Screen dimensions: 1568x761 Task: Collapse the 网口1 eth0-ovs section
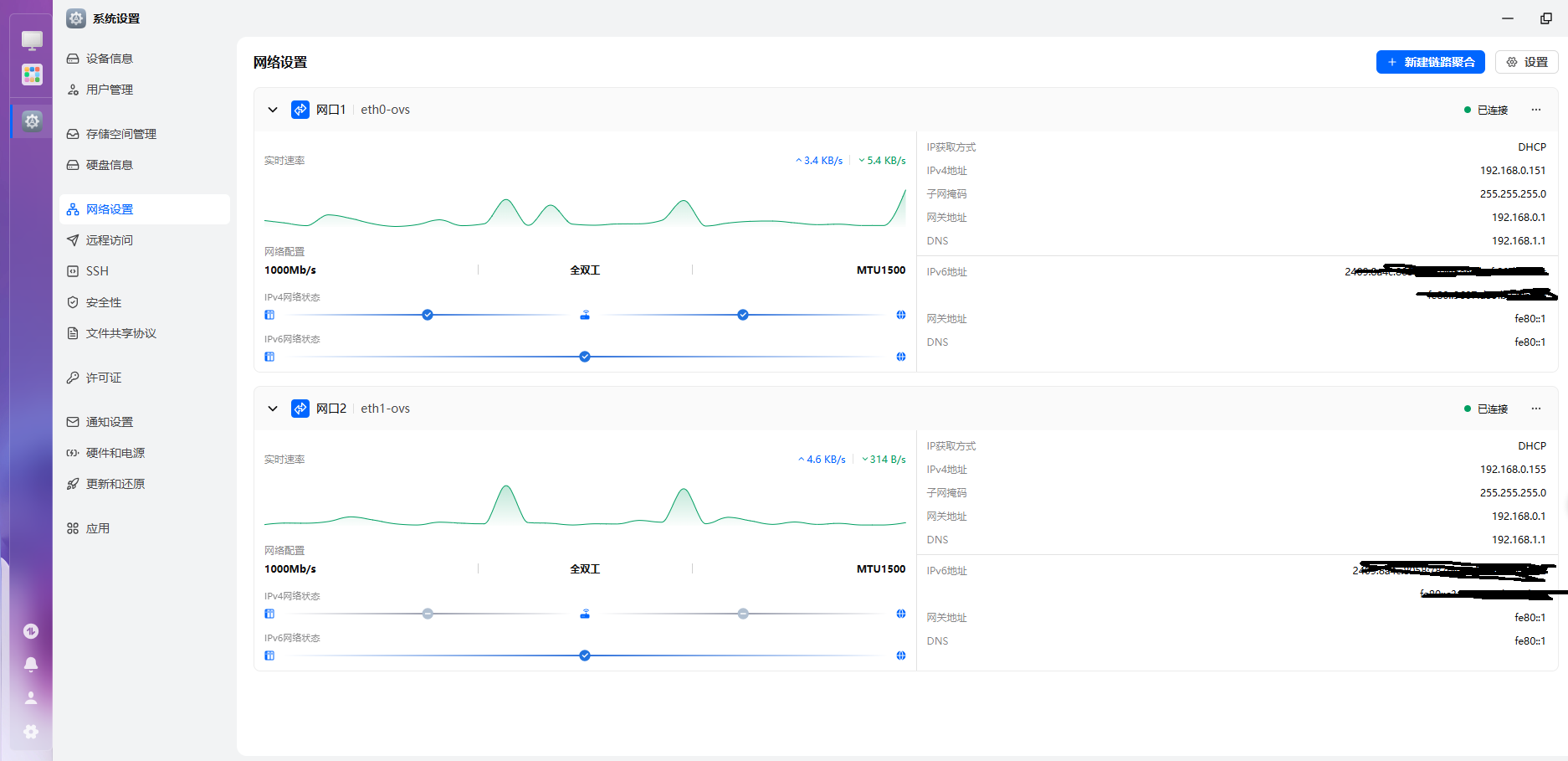[273, 110]
